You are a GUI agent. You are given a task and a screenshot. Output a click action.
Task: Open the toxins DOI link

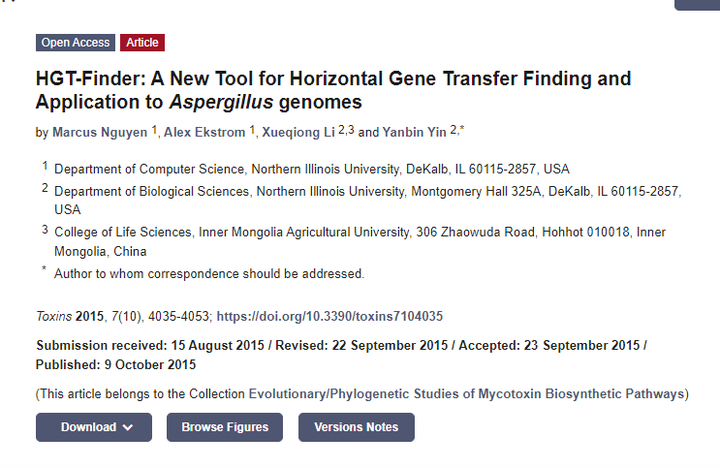330,316
